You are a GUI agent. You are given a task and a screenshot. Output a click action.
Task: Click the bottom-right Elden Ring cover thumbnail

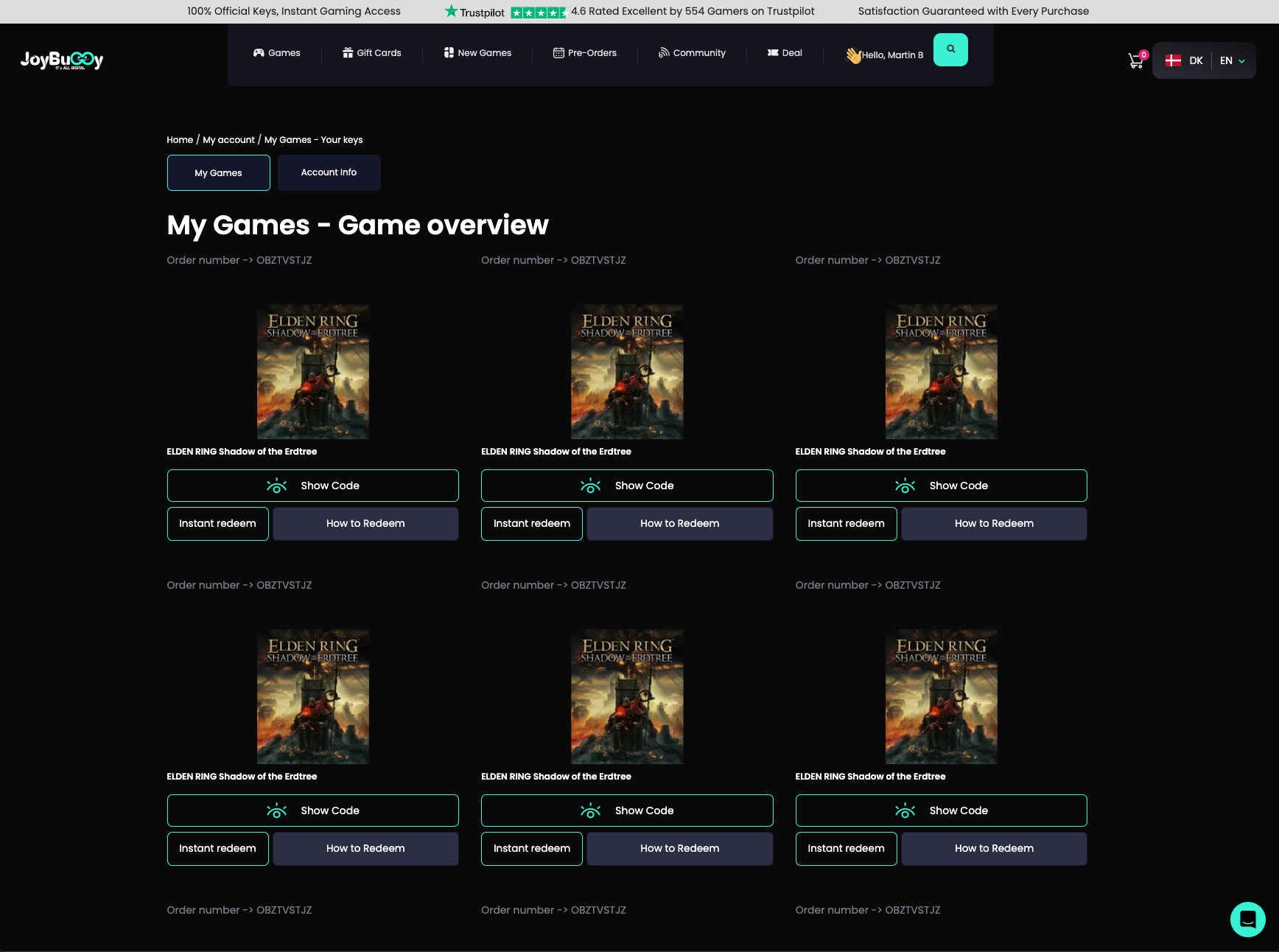(941, 696)
